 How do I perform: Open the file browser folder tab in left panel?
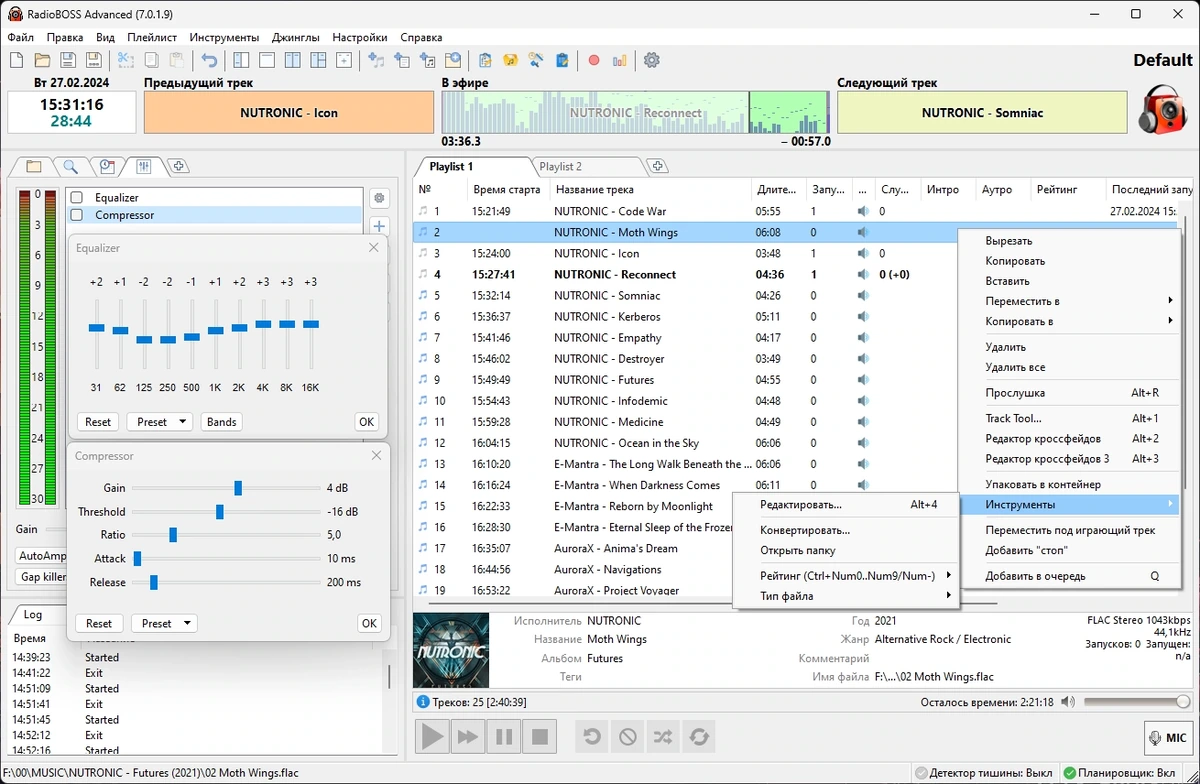pyautogui.click(x=34, y=166)
